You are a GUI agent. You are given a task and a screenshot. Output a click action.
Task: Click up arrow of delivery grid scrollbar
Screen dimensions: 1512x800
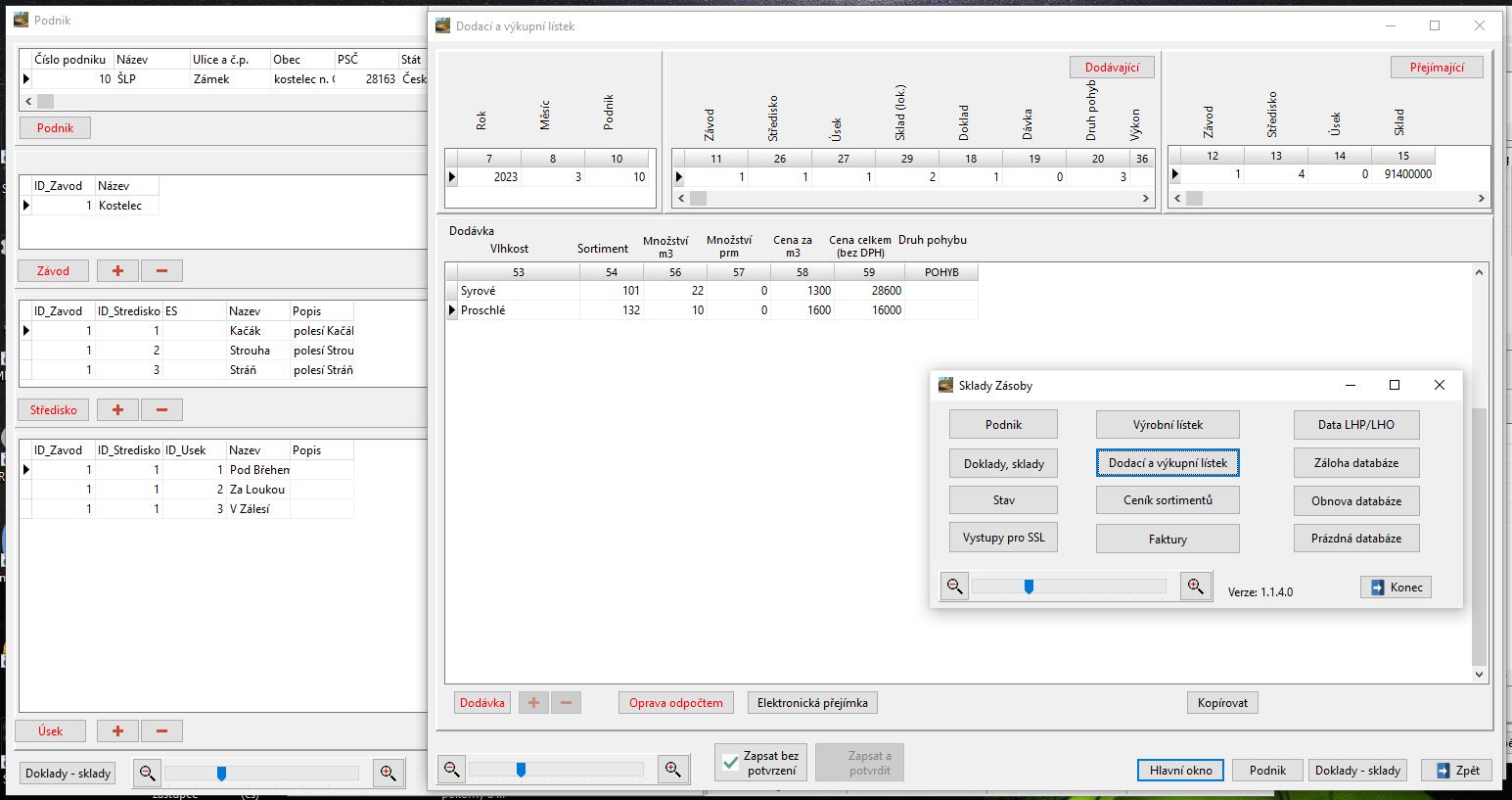point(1479,271)
